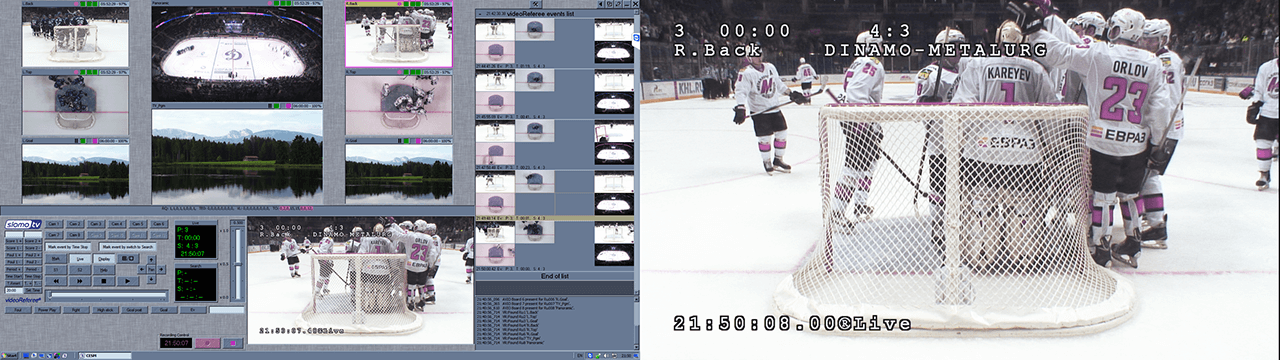1280x360 pixels.
Task: Click the Goal event button
Action: click(164, 310)
